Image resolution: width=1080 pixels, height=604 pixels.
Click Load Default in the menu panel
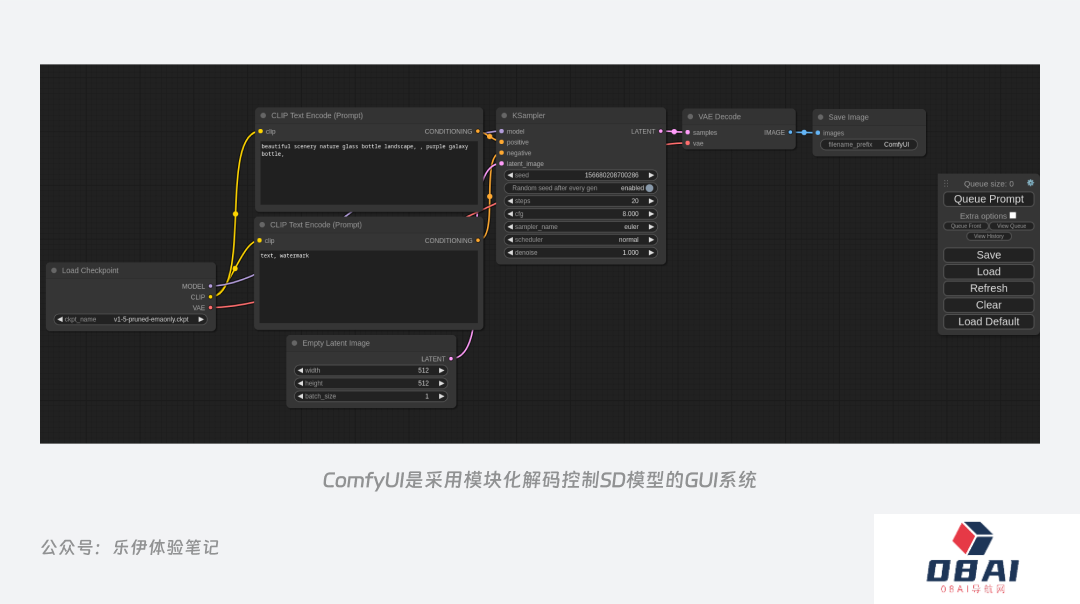click(988, 322)
